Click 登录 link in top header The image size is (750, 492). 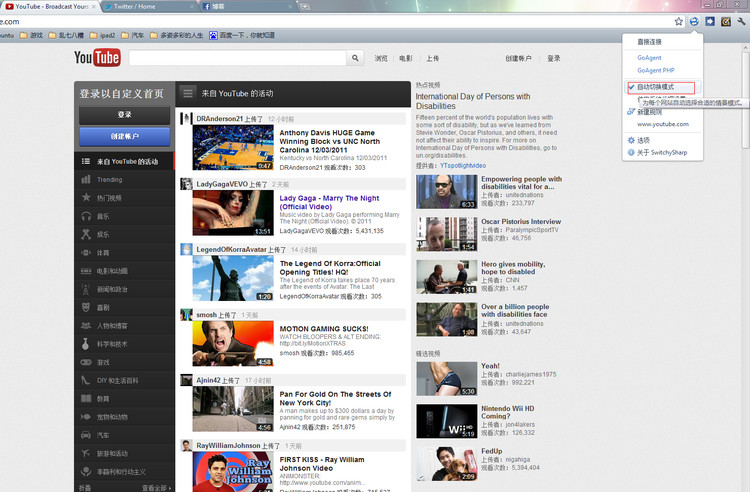[553, 58]
